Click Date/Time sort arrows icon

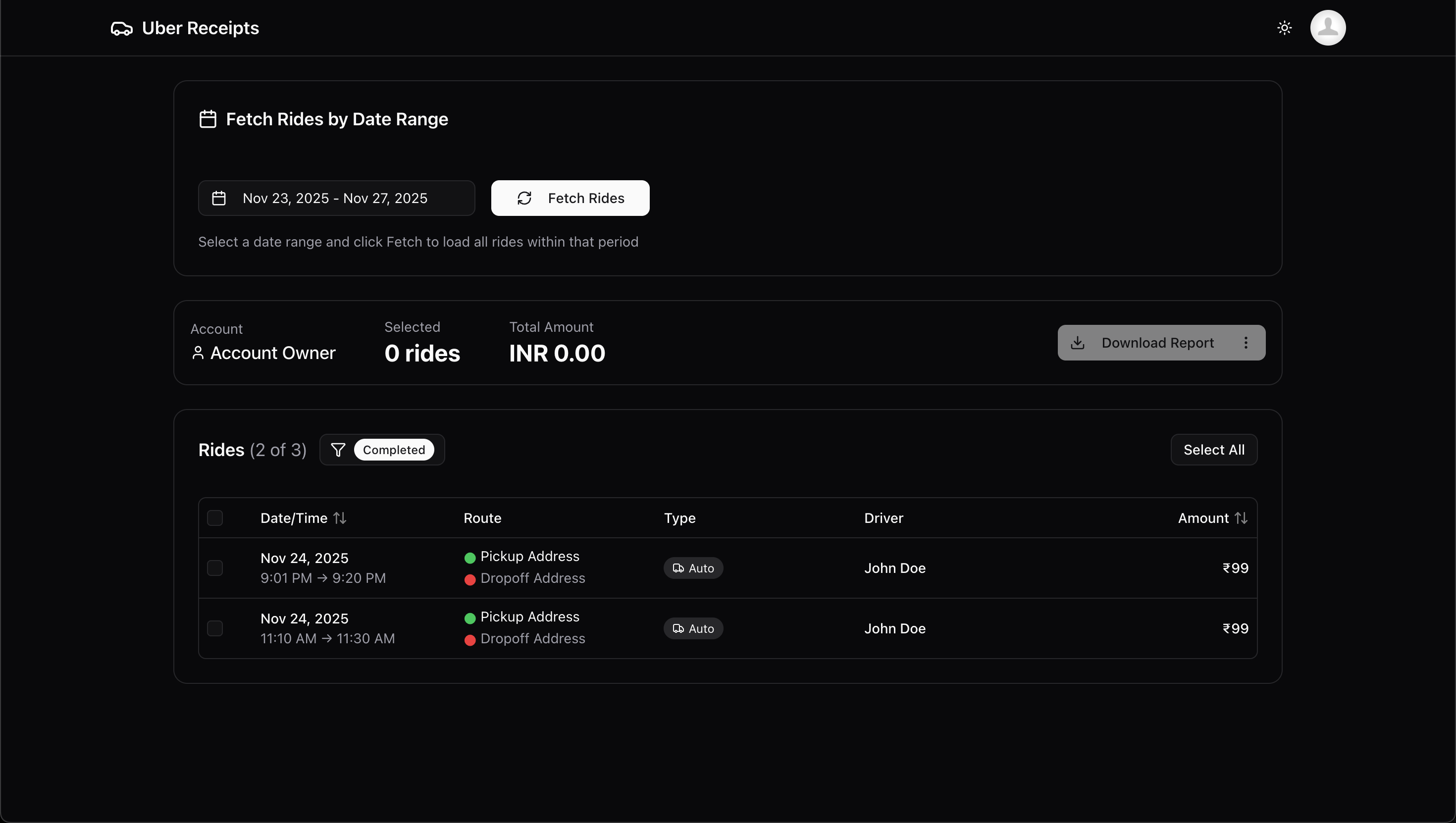click(x=340, y=518)
